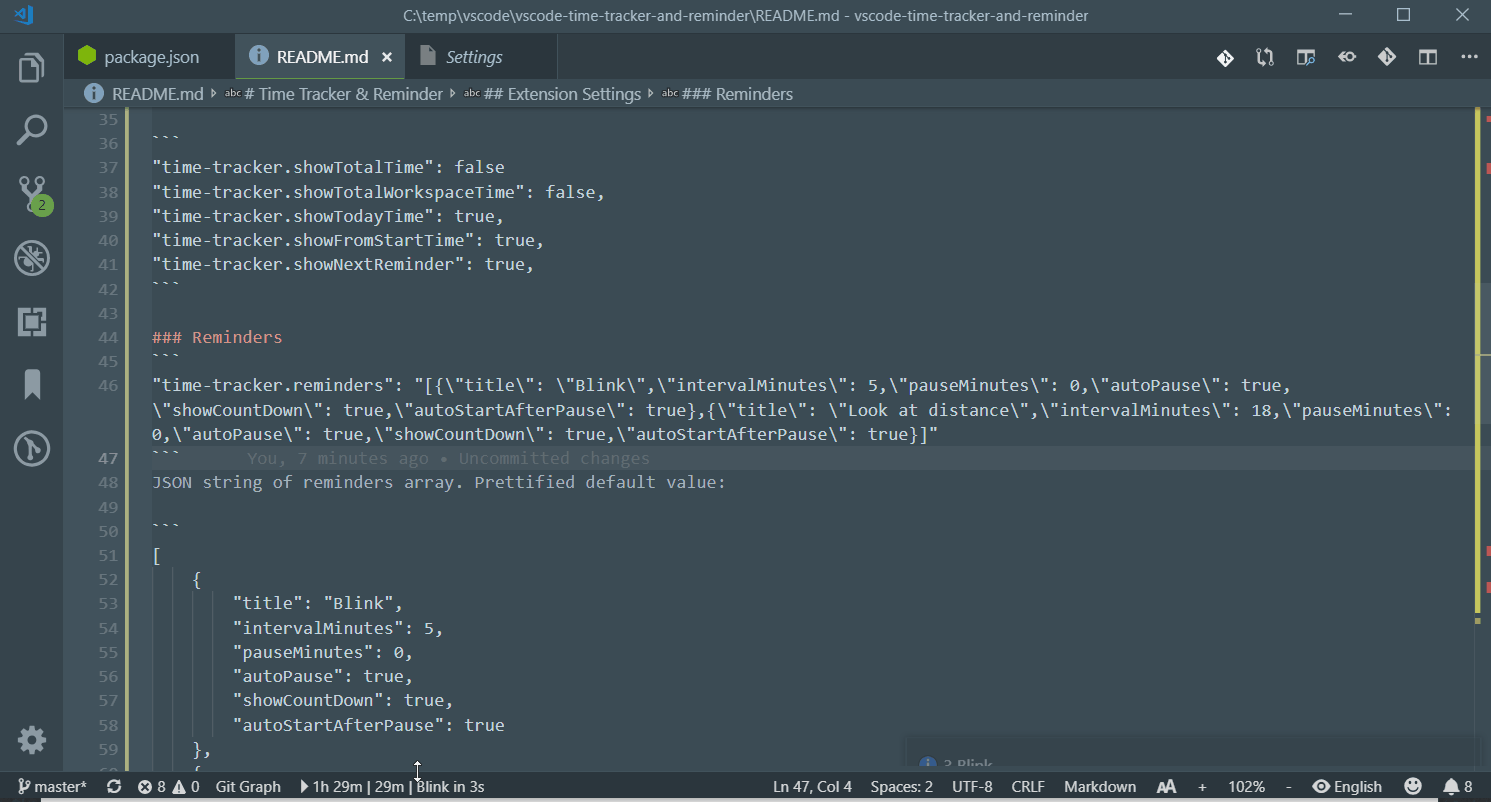Click '"autoStartAfterPause": true' on line 58
This screenshot has height=802, width=1491.
click(x=368, y=725)
